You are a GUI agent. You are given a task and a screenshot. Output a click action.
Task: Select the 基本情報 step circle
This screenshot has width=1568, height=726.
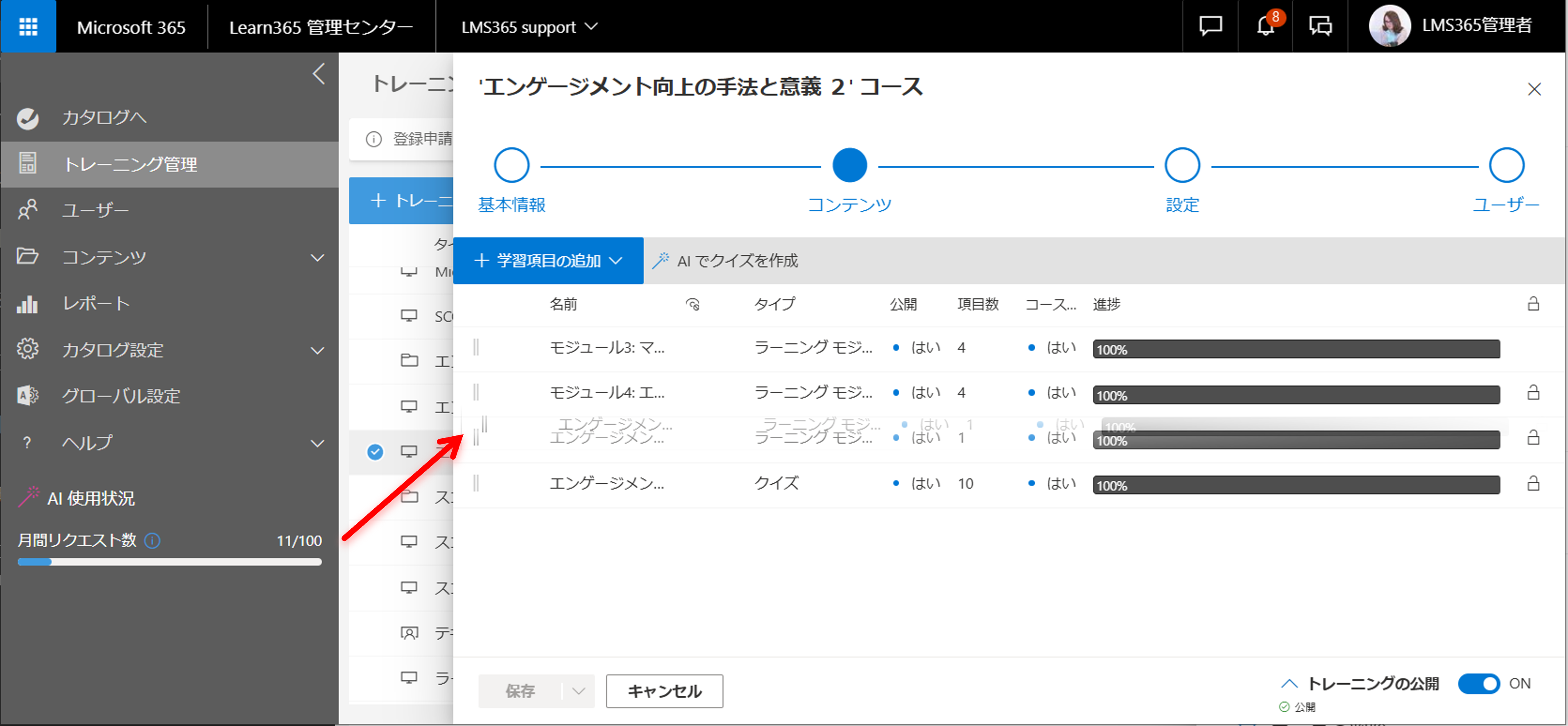pyautogui.click(x=511, y=165)
